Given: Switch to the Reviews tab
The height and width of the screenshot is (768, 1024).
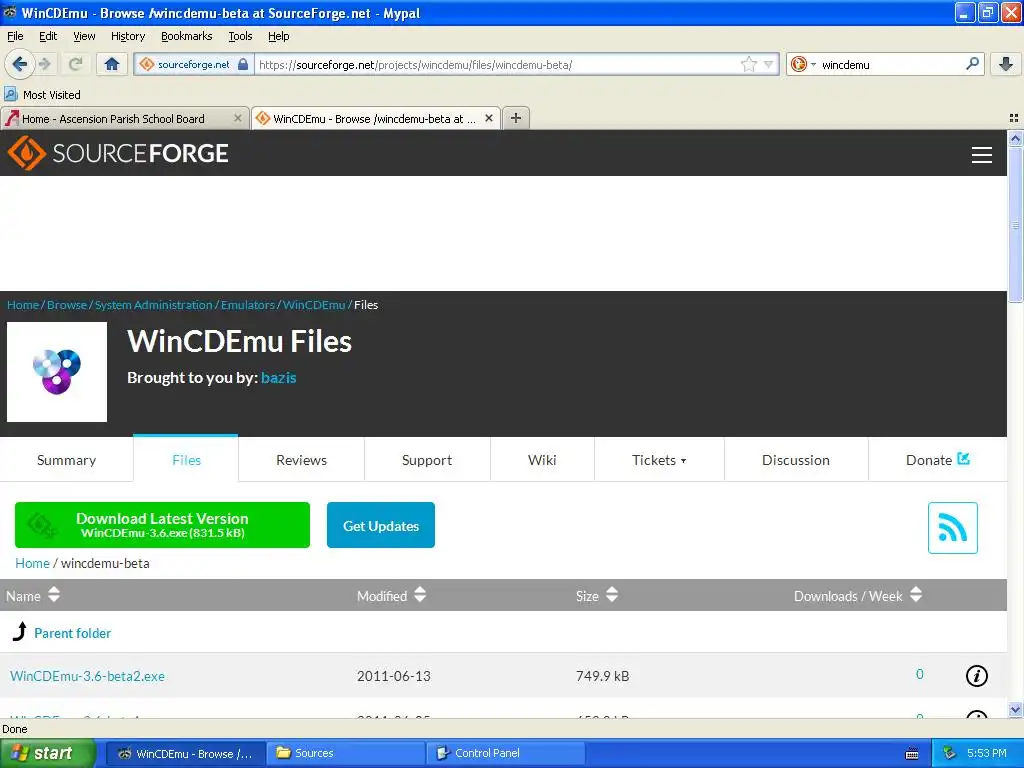Looking at the screenshot, I should point(301,460).
